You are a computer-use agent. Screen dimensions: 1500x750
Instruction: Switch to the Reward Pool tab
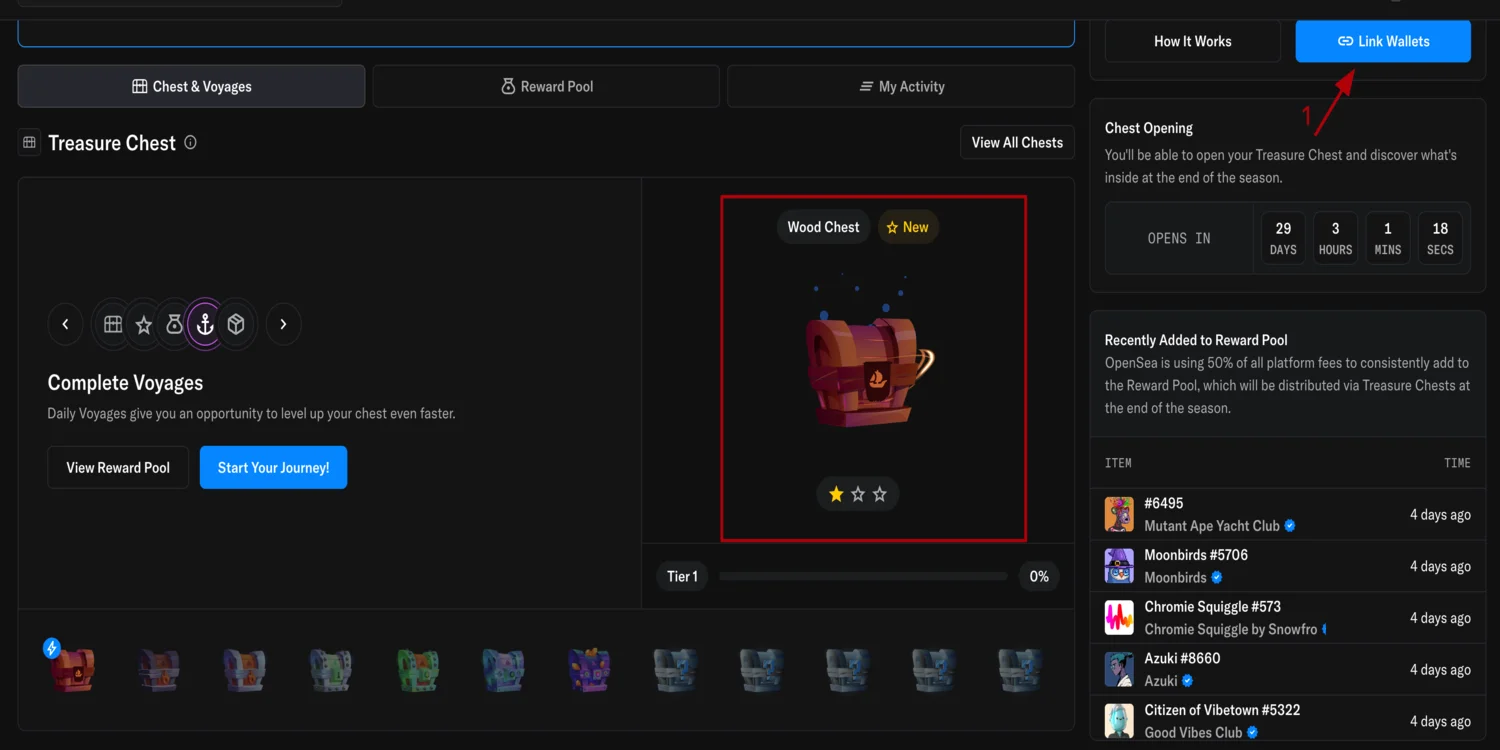click(546, 87)
